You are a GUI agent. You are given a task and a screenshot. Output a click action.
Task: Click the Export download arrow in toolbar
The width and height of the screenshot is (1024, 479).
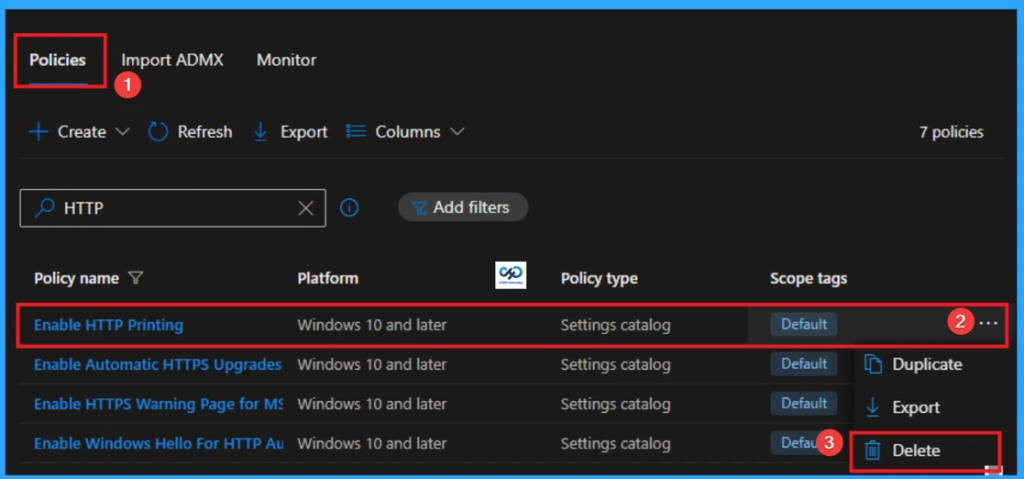pyautogui.click(x=261, y=132)
